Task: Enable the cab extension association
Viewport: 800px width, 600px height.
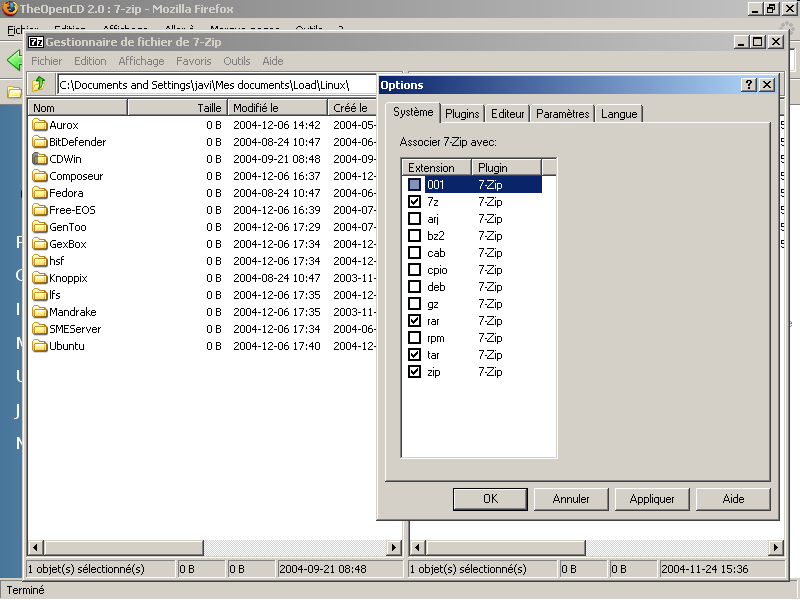Action: [414, 253]
